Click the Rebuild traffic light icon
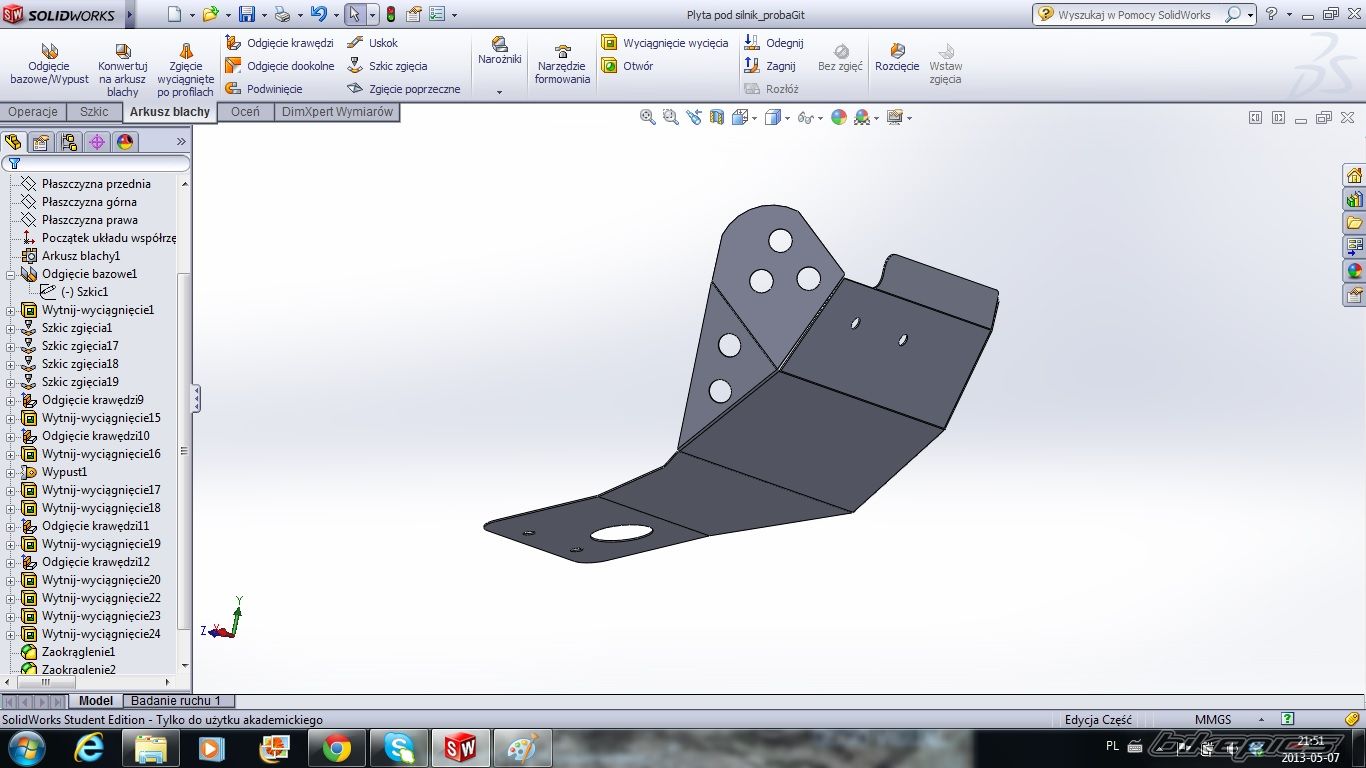This screenshot has width=1366, height=768. point(390,14)
